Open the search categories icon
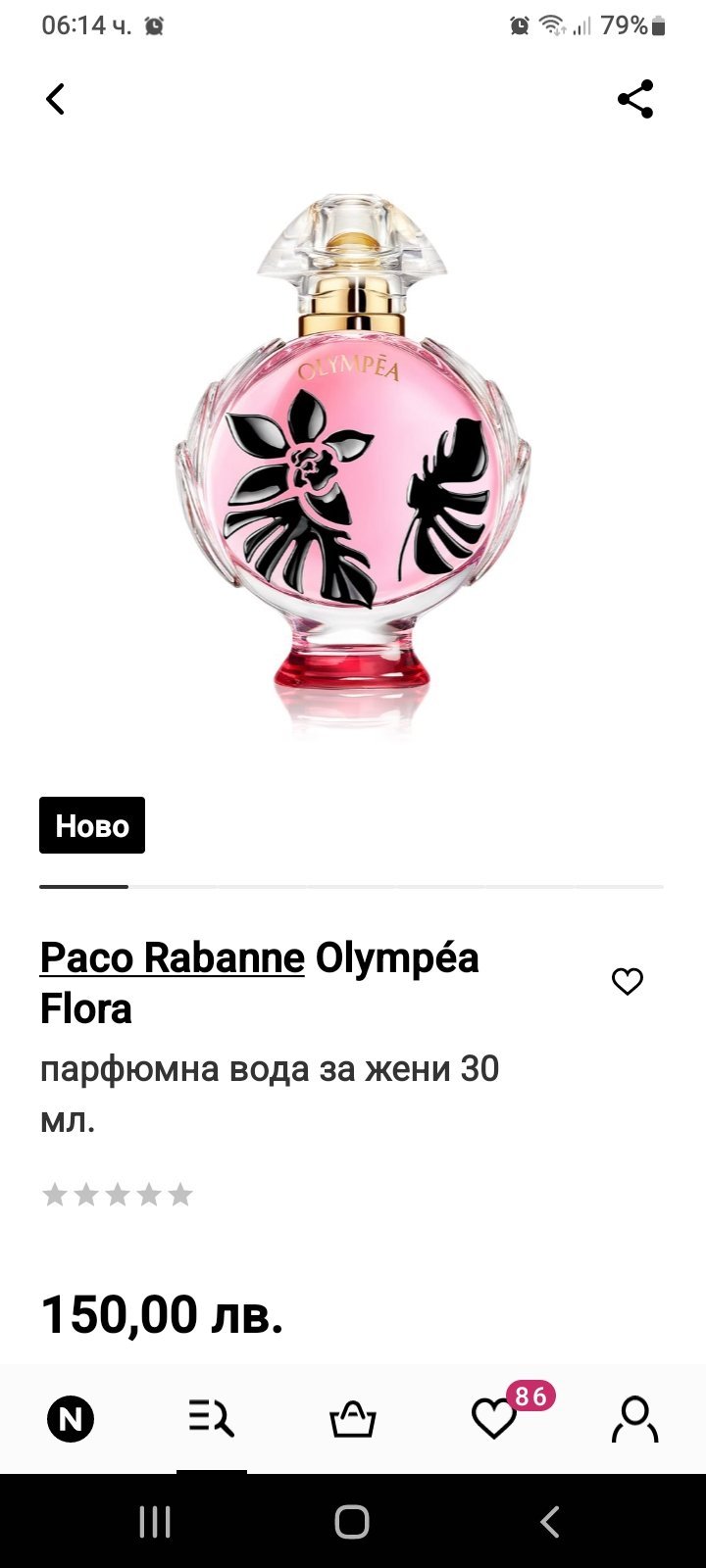 point(212,1419)
